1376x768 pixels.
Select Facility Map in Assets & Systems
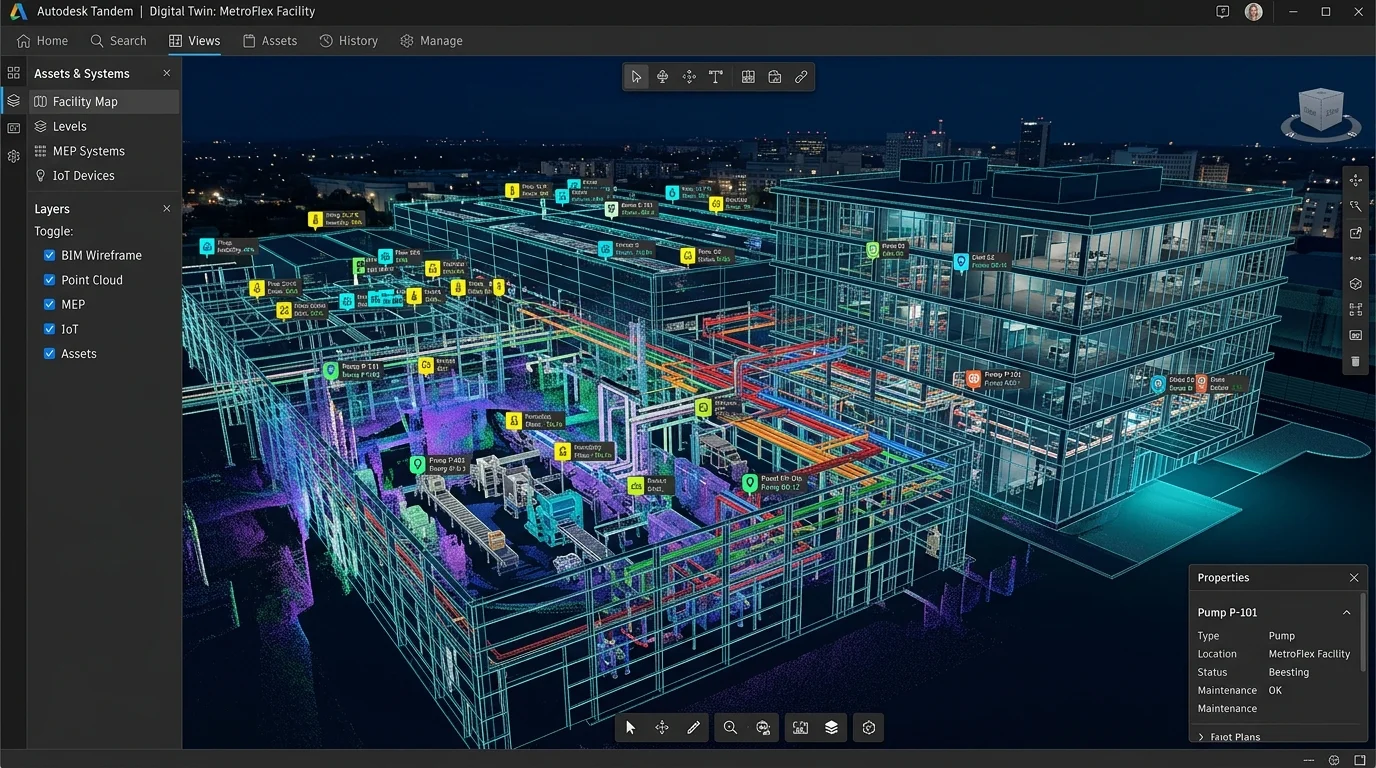[104, 101]
